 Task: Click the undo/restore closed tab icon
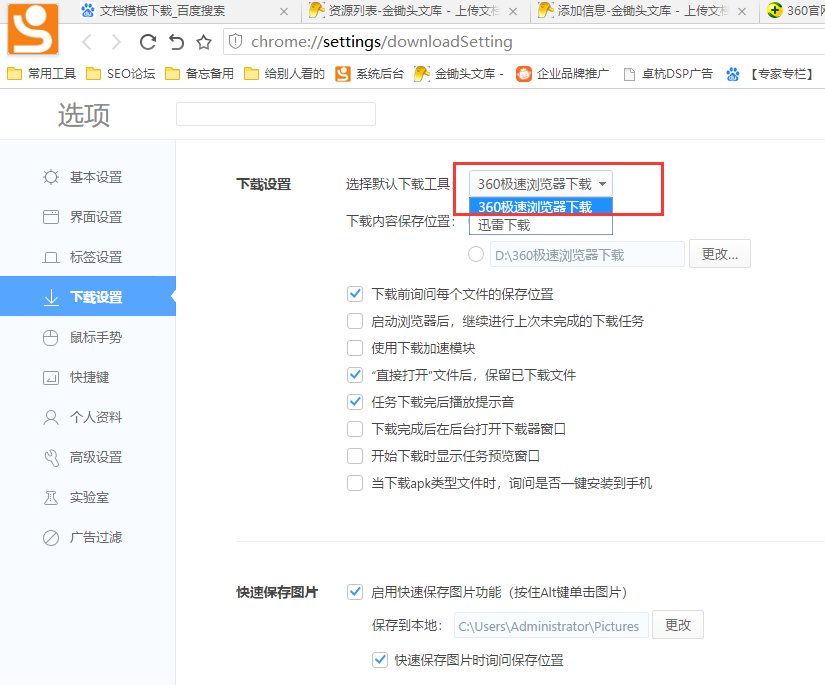pos(176,42)
